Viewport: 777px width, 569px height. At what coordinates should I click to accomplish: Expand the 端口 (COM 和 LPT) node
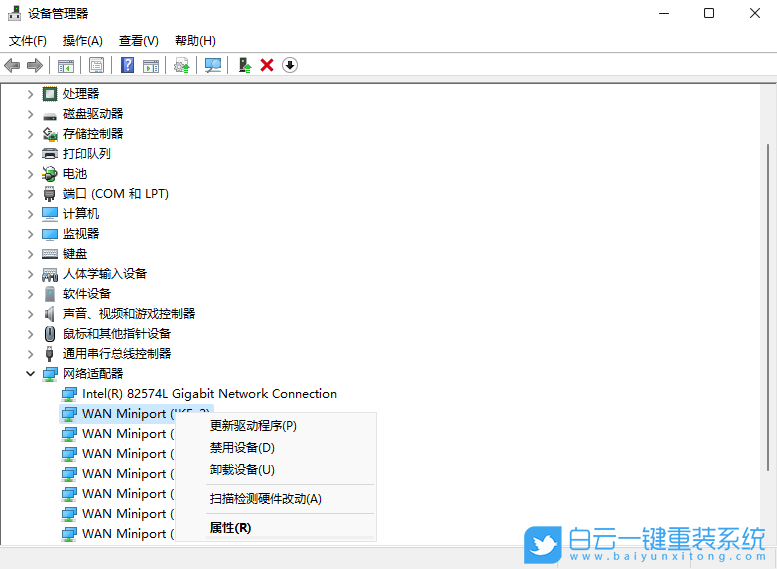click(31, 194)
